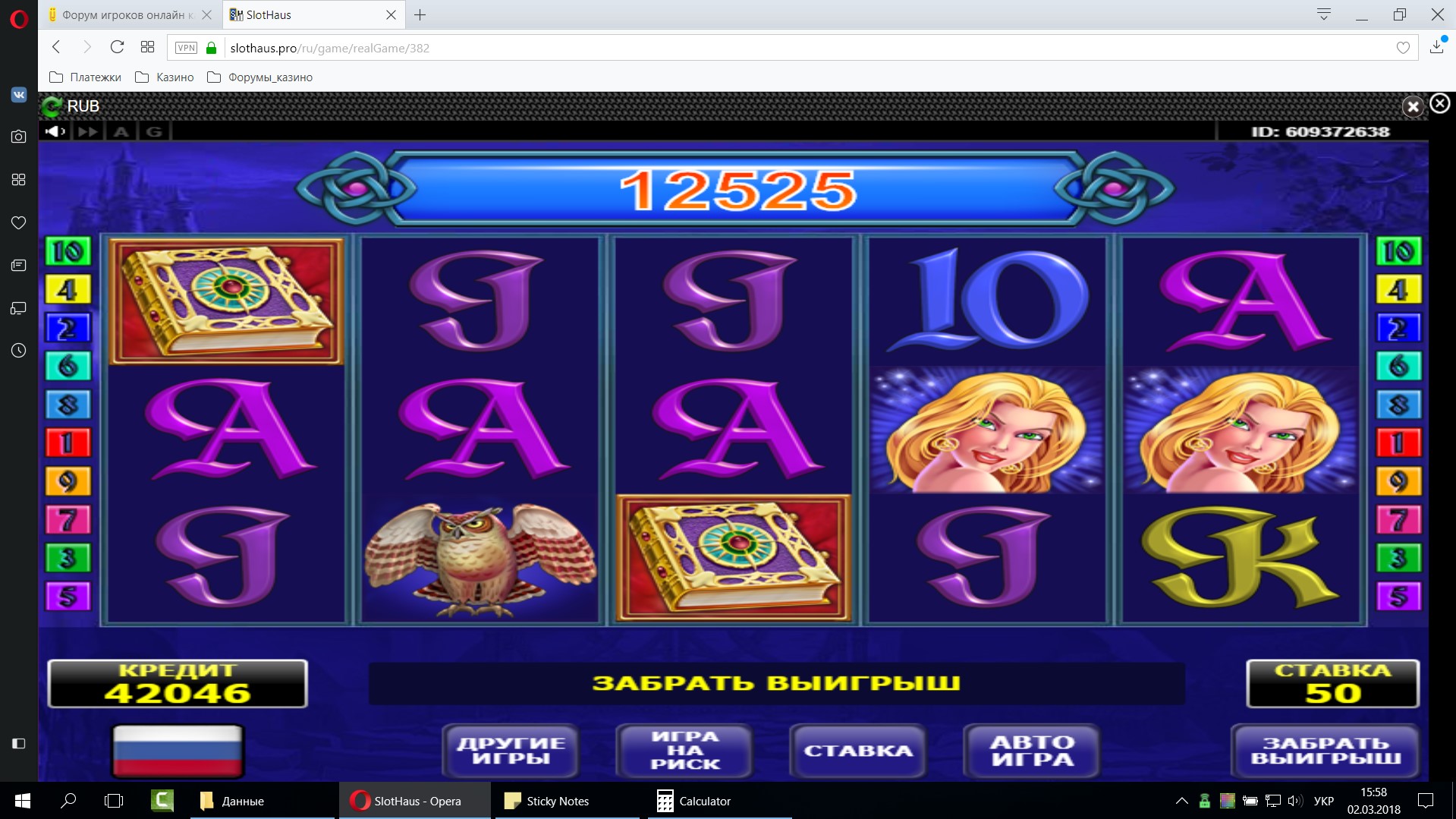Add page to bookmarks with heart icon
The height and width of the screenshot is (819, 1456).
[1403, 48]
